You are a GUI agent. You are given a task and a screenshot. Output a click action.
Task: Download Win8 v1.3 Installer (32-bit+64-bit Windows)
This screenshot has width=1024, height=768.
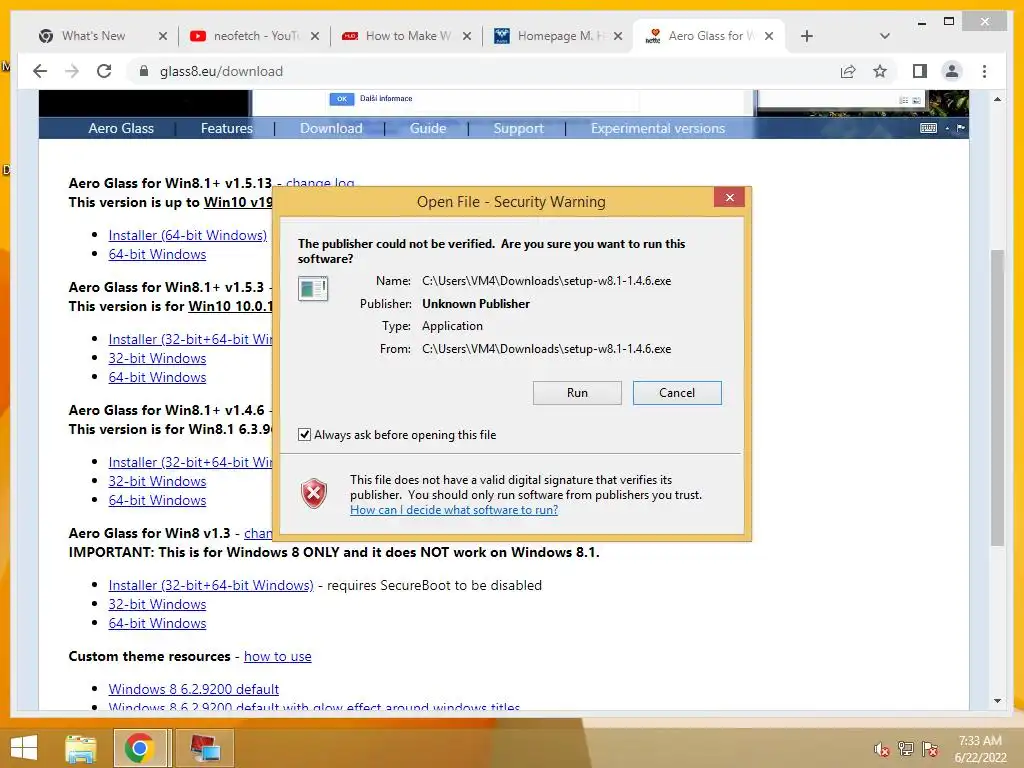pos(211,585)
